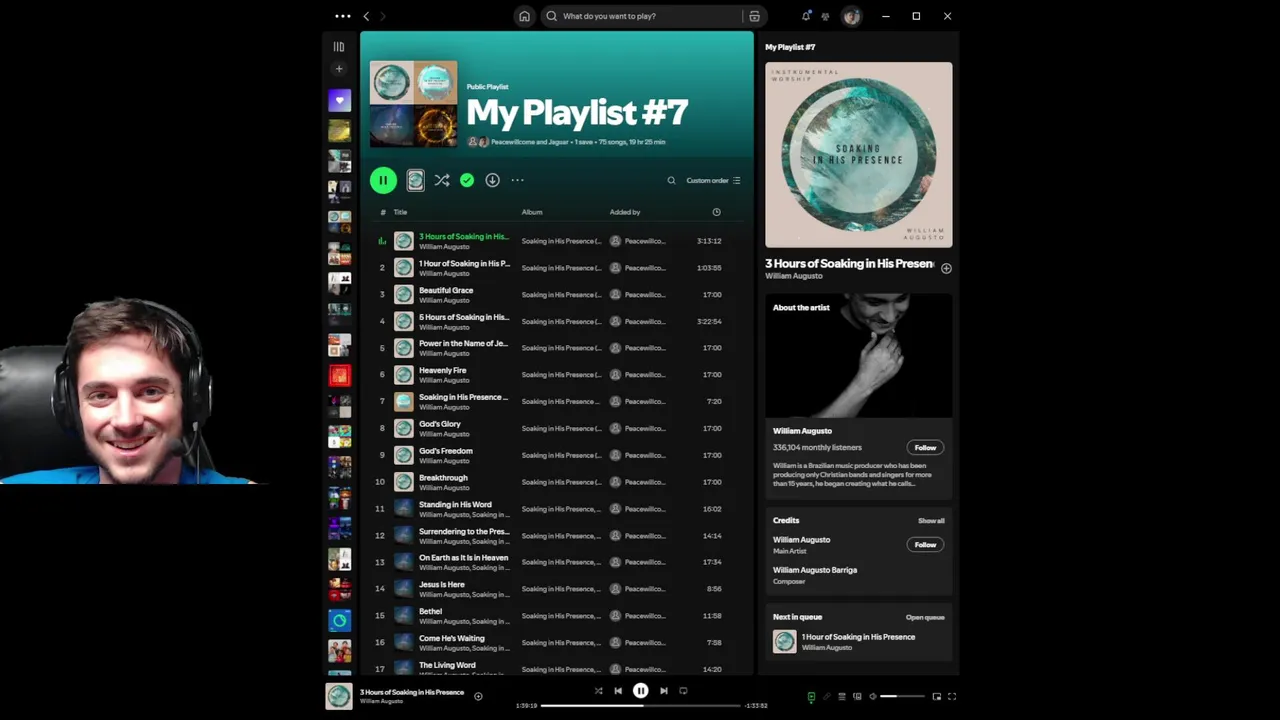Open the My Playlist #7 cover collage
The height and width of the screenshot is (720, 1280).
point(413,104)
